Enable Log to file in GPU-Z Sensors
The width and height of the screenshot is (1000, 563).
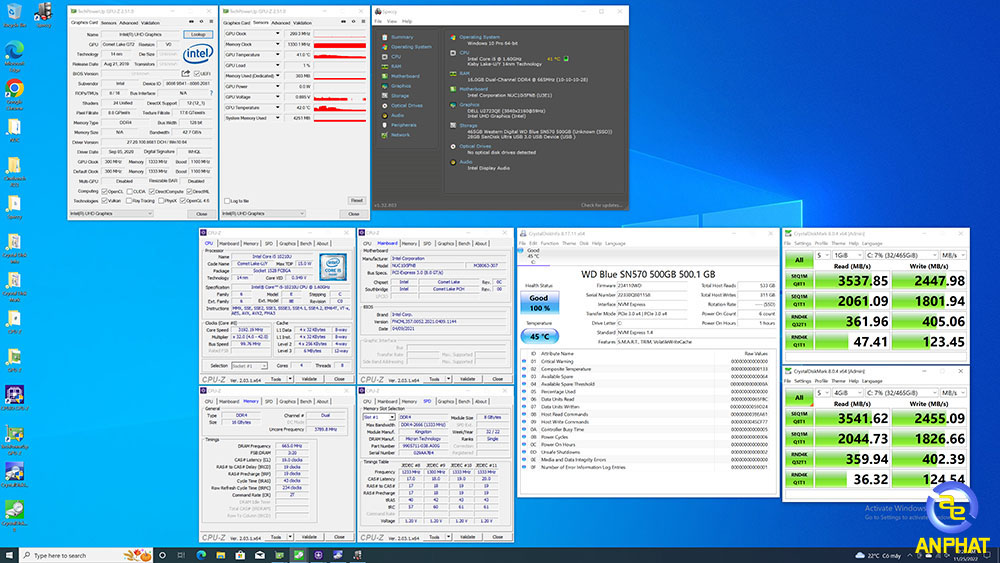coord(226,201)
